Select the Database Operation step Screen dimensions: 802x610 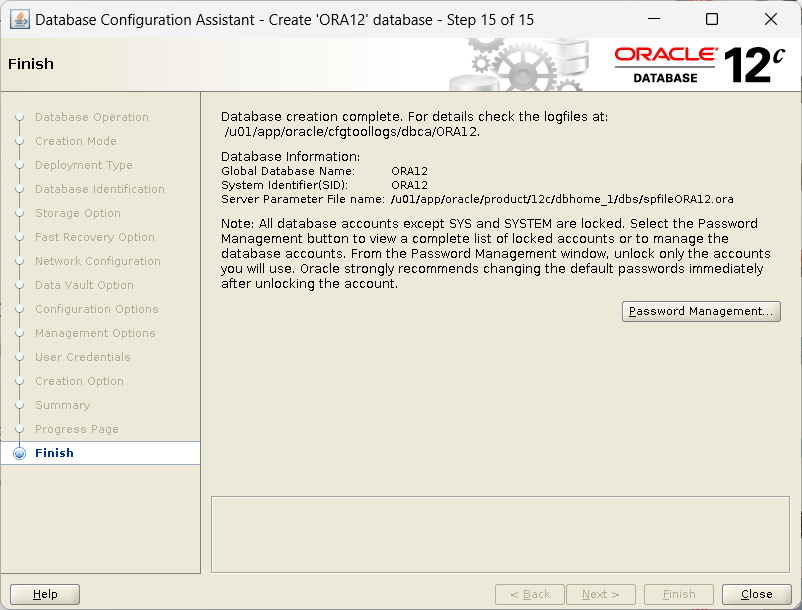[x=92, y=117]
